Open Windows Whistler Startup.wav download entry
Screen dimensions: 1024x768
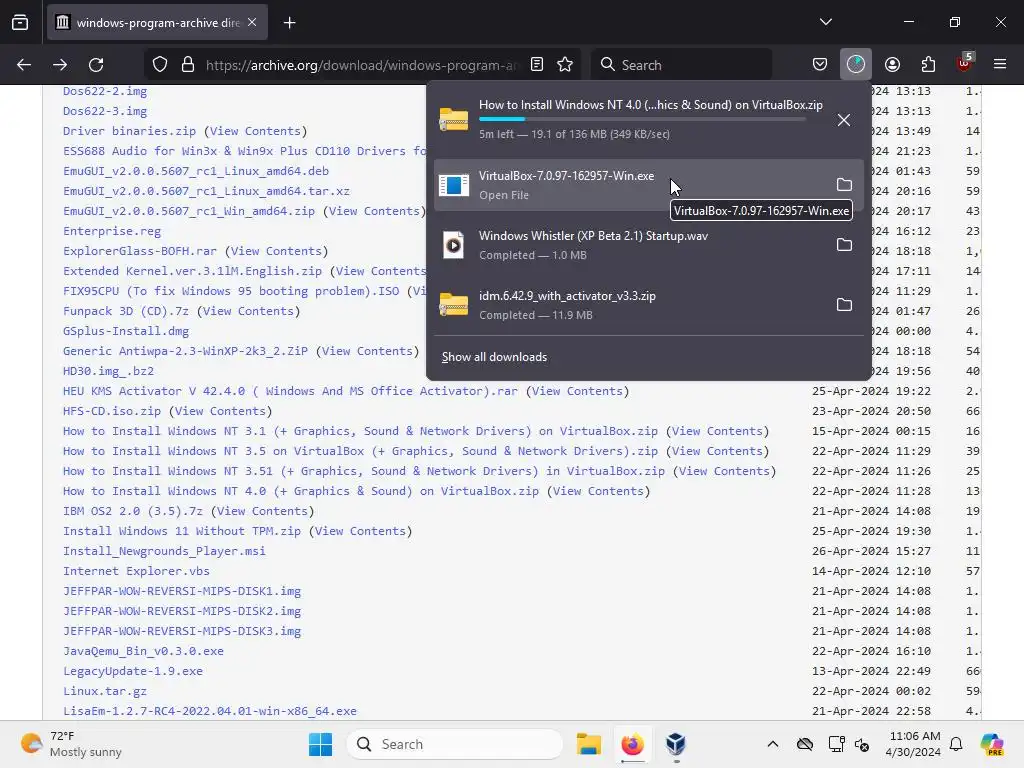[629, 245]
